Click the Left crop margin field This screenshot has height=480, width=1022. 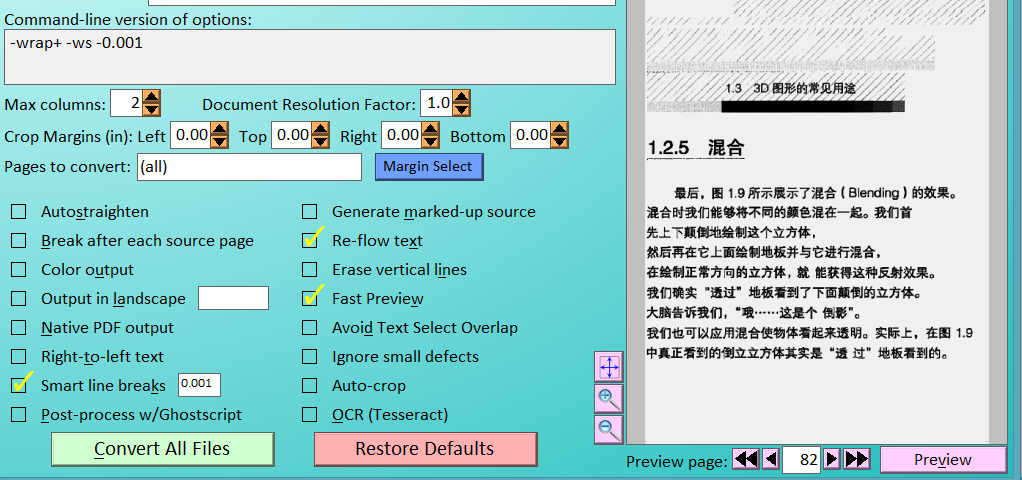tap(191, 135)
